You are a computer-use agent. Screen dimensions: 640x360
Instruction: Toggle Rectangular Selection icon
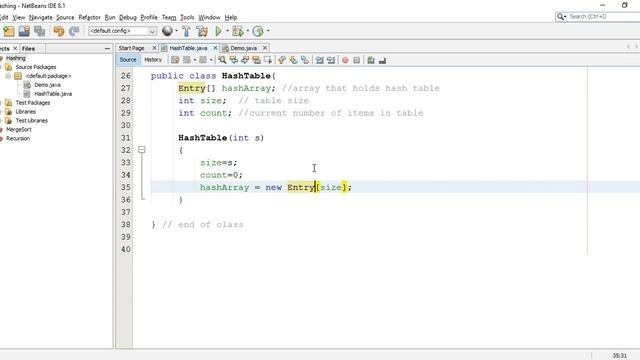pos(268,60)
